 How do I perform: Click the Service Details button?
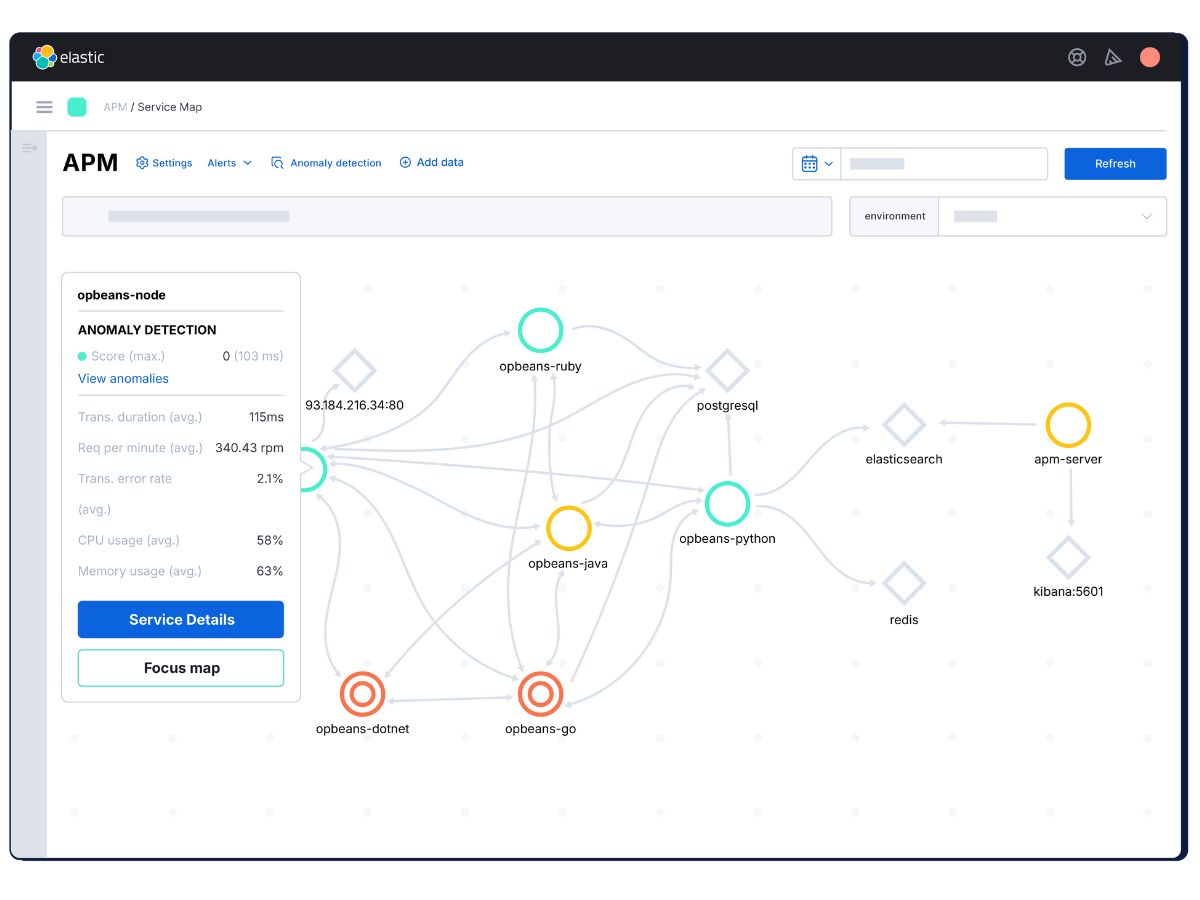(x=181, y=620)
